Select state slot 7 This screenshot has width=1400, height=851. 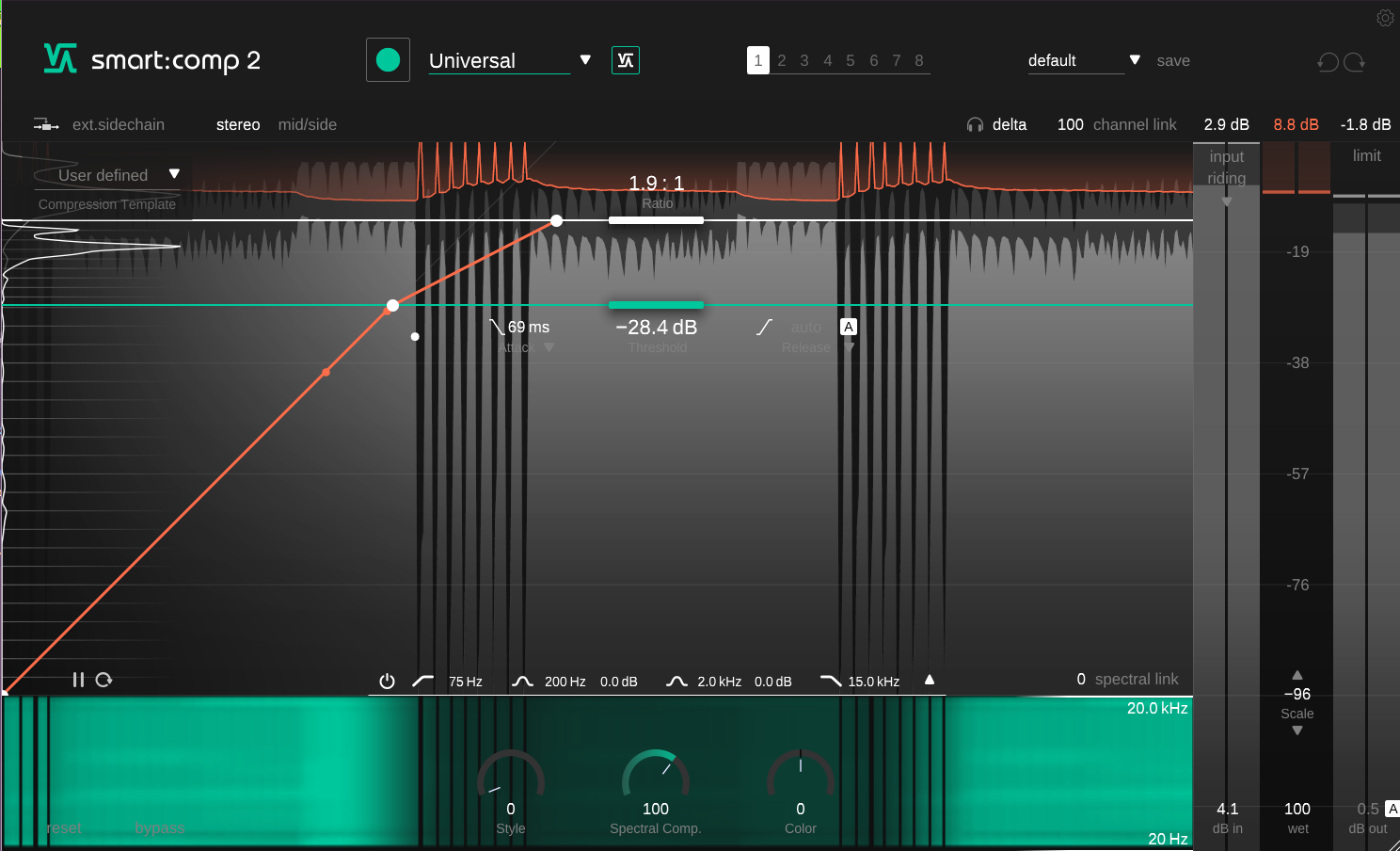tap(897, 60)
